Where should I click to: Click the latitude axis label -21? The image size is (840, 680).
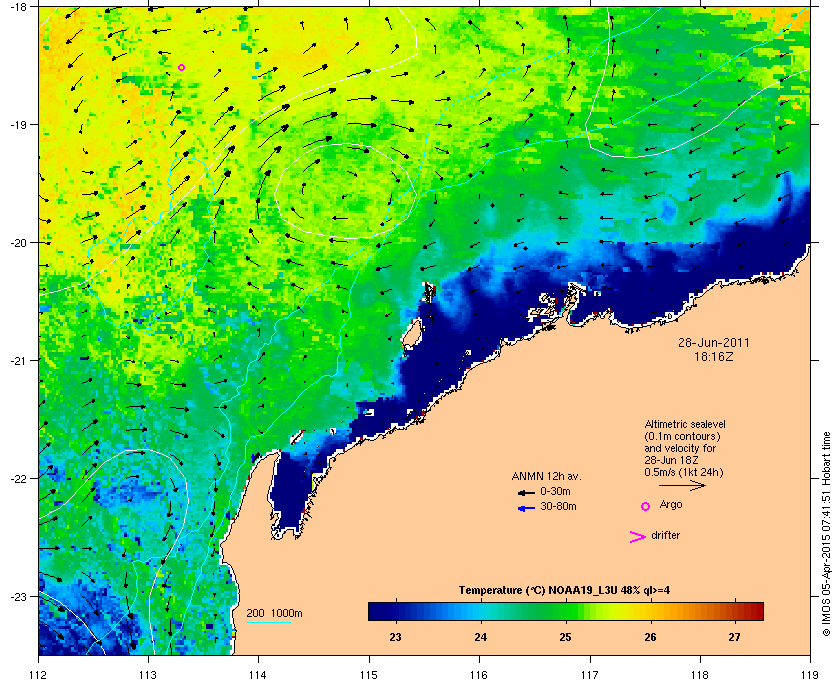point(19,361)
